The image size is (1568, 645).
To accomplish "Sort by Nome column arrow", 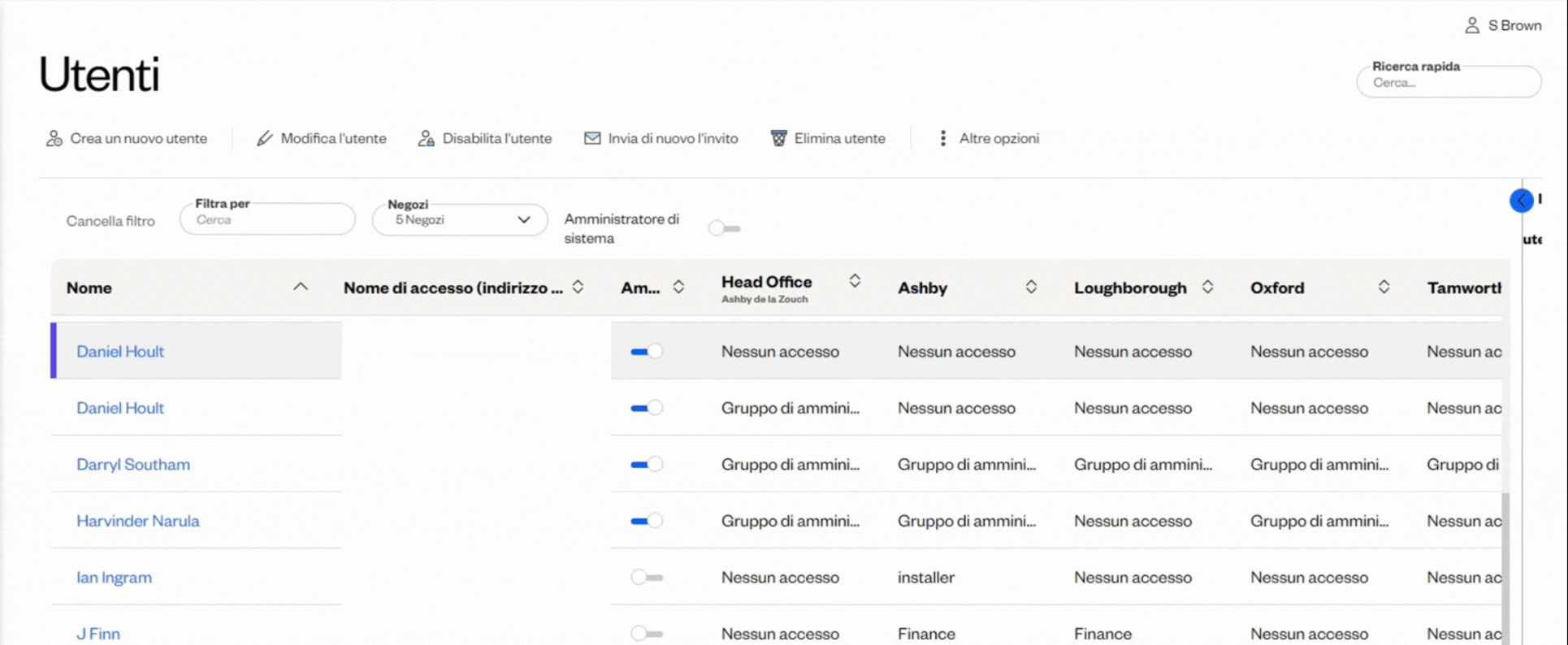I will coord(301,287).
